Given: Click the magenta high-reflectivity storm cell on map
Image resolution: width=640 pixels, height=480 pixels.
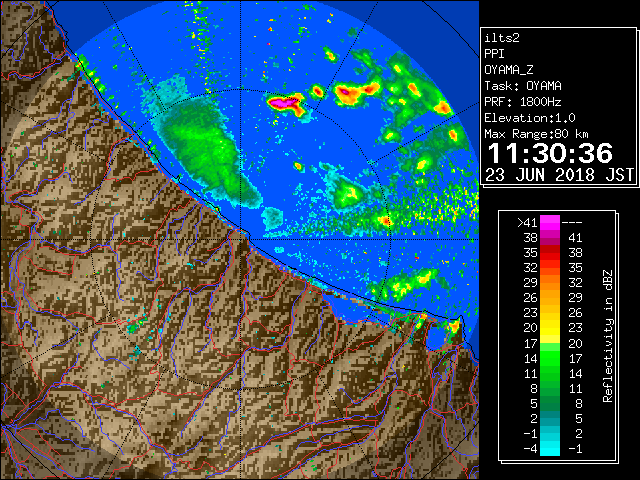Looking at the screenshot, I should (x=283, y=102).
